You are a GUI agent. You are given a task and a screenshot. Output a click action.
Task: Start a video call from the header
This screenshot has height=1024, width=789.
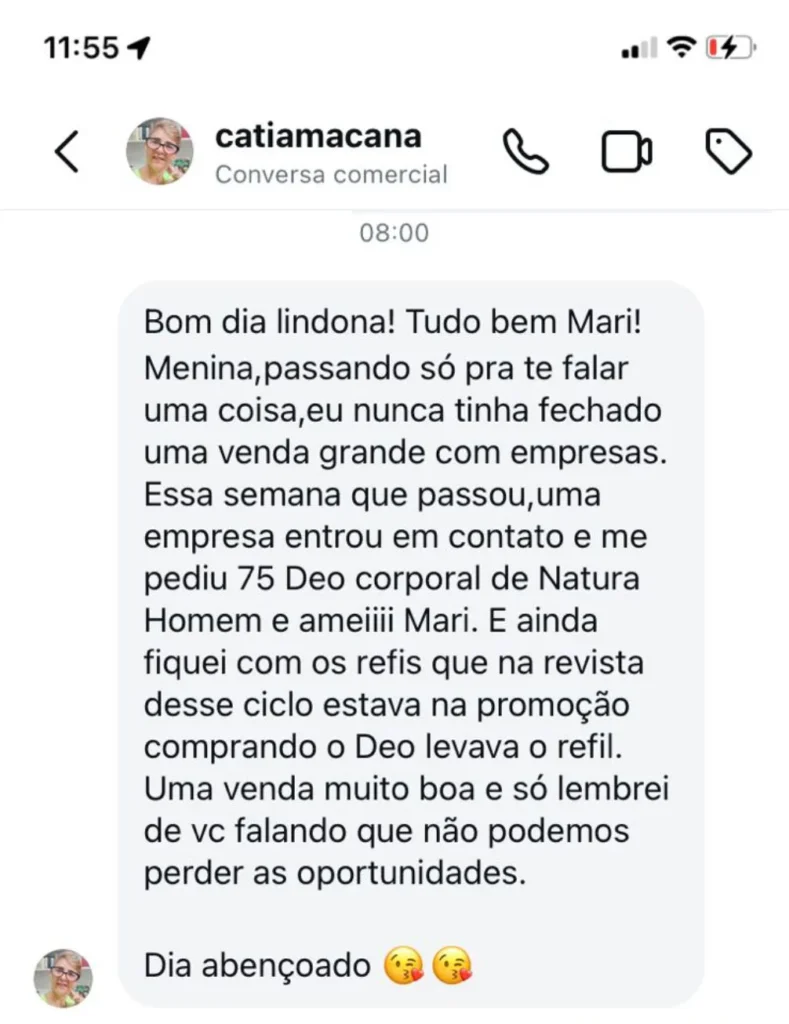[626, 152]
